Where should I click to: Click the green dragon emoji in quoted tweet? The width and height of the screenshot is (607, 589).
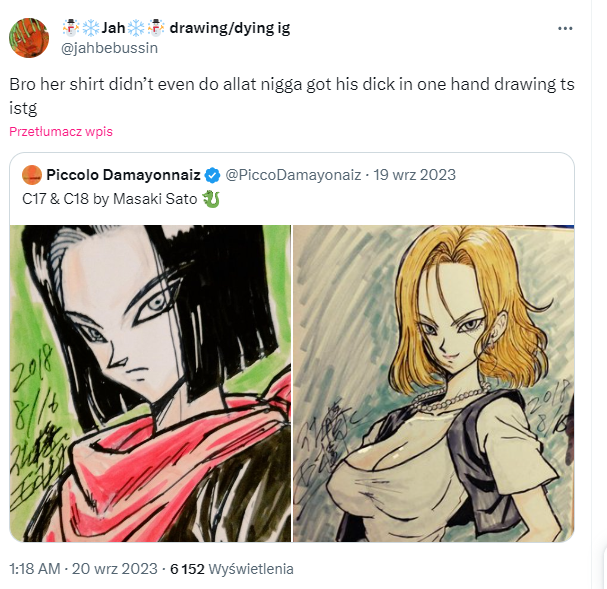211,199
